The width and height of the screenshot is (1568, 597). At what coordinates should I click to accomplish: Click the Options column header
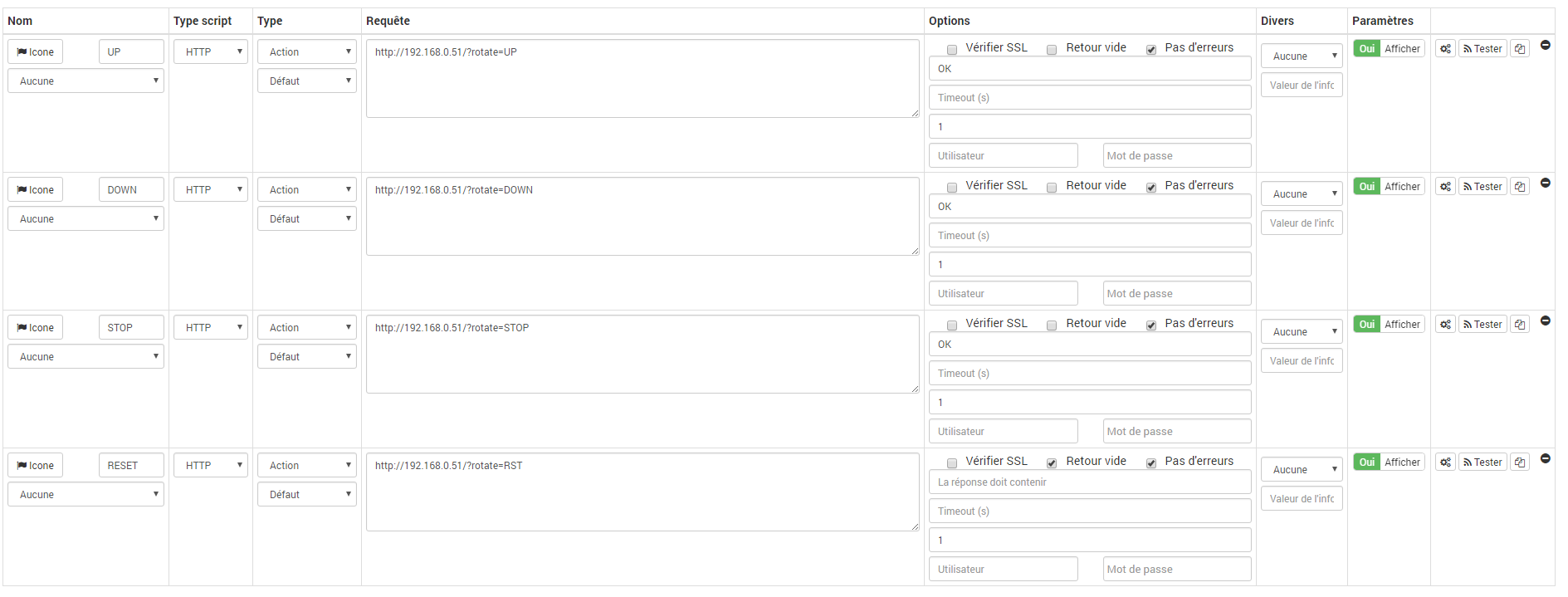coord(950,21)
